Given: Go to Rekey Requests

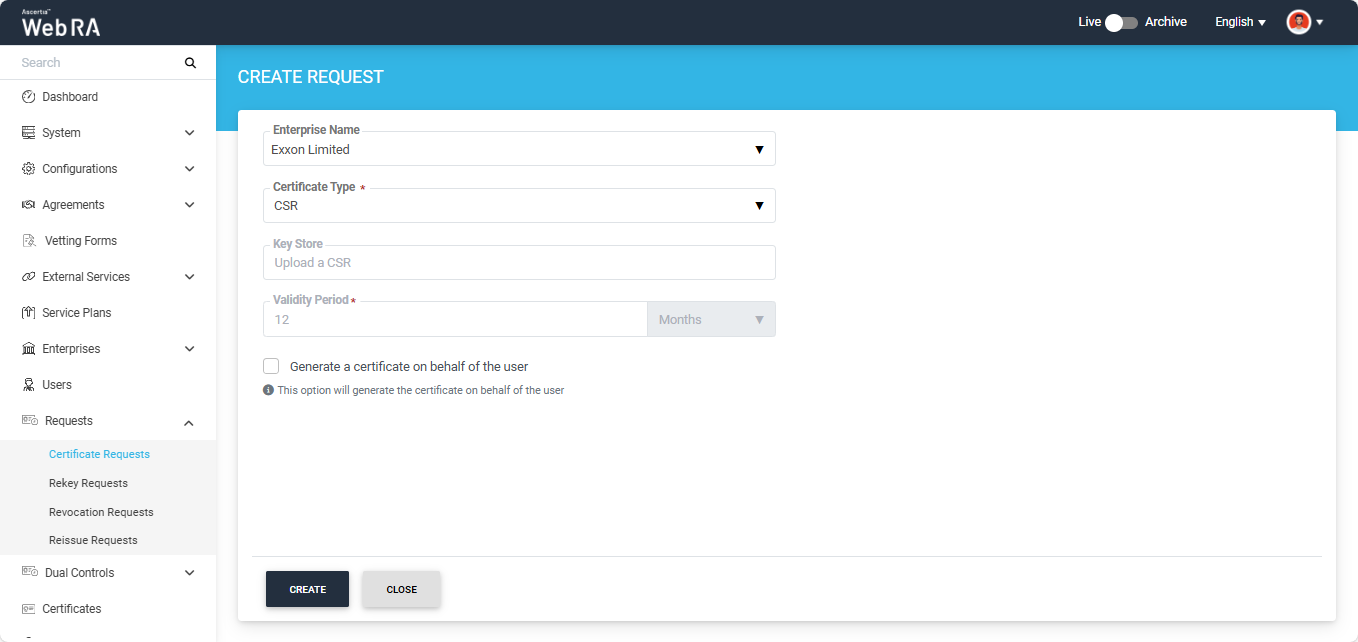Looking at the screenshot, I should click(x=88, y=483).
